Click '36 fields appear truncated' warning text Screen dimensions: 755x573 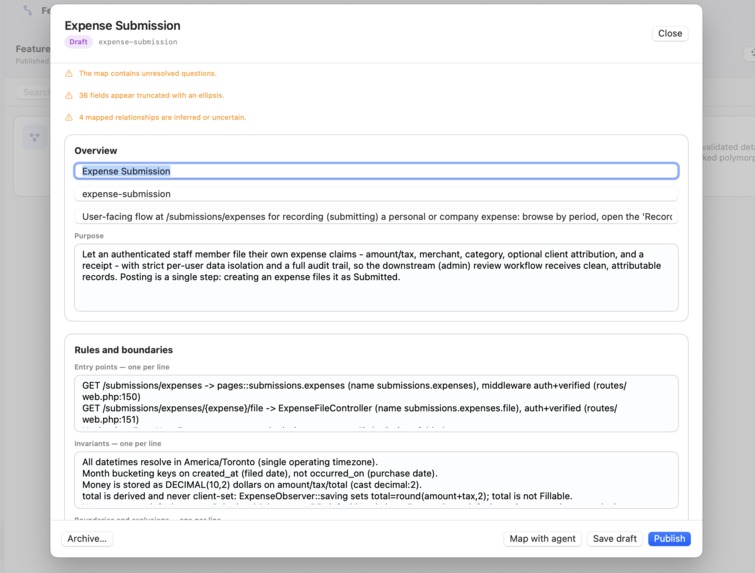coord(151,95)
